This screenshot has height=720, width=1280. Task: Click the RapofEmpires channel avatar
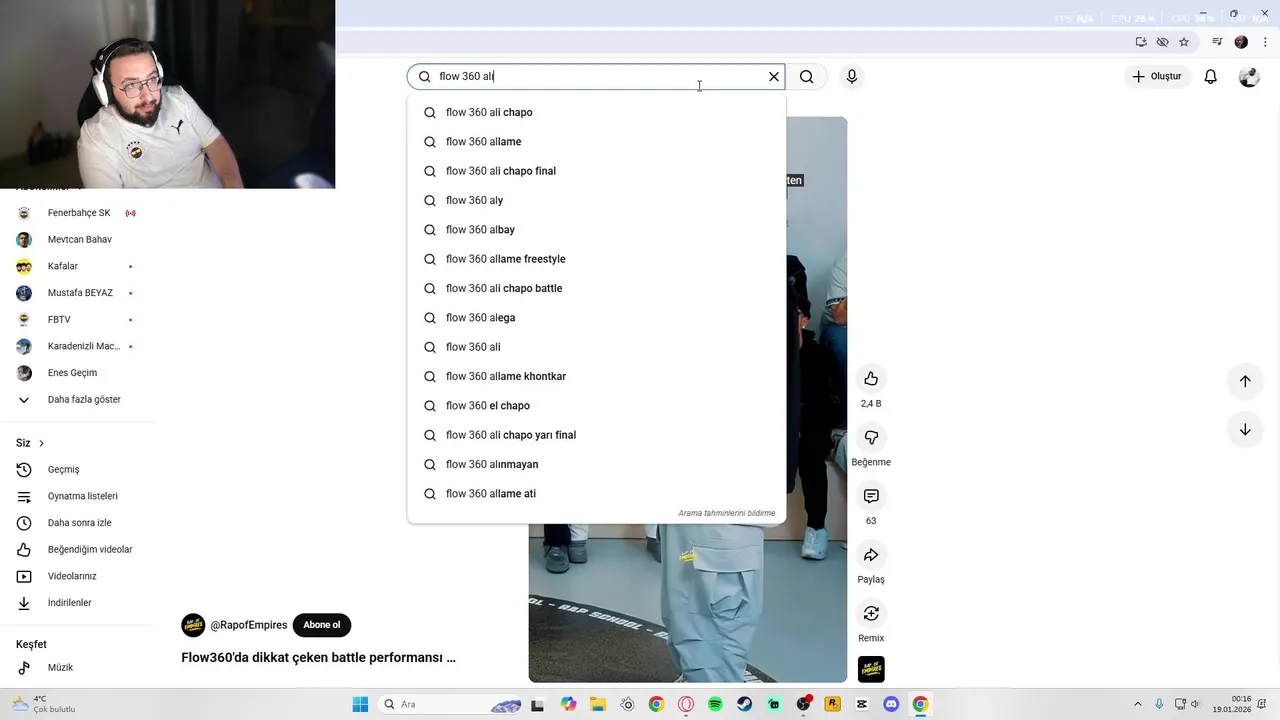click(193, 625)
